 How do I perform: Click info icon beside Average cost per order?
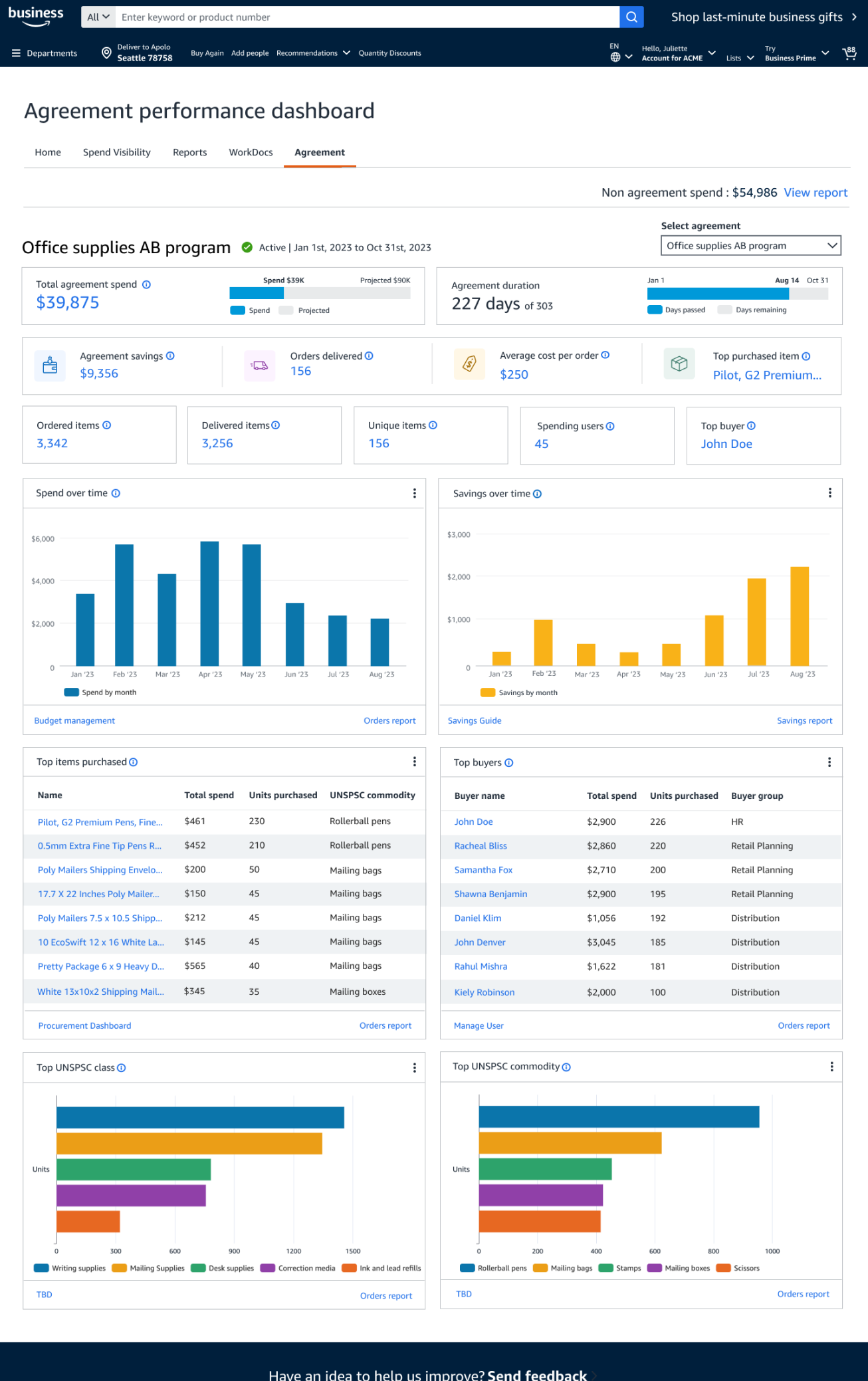(x=605, y=355)
